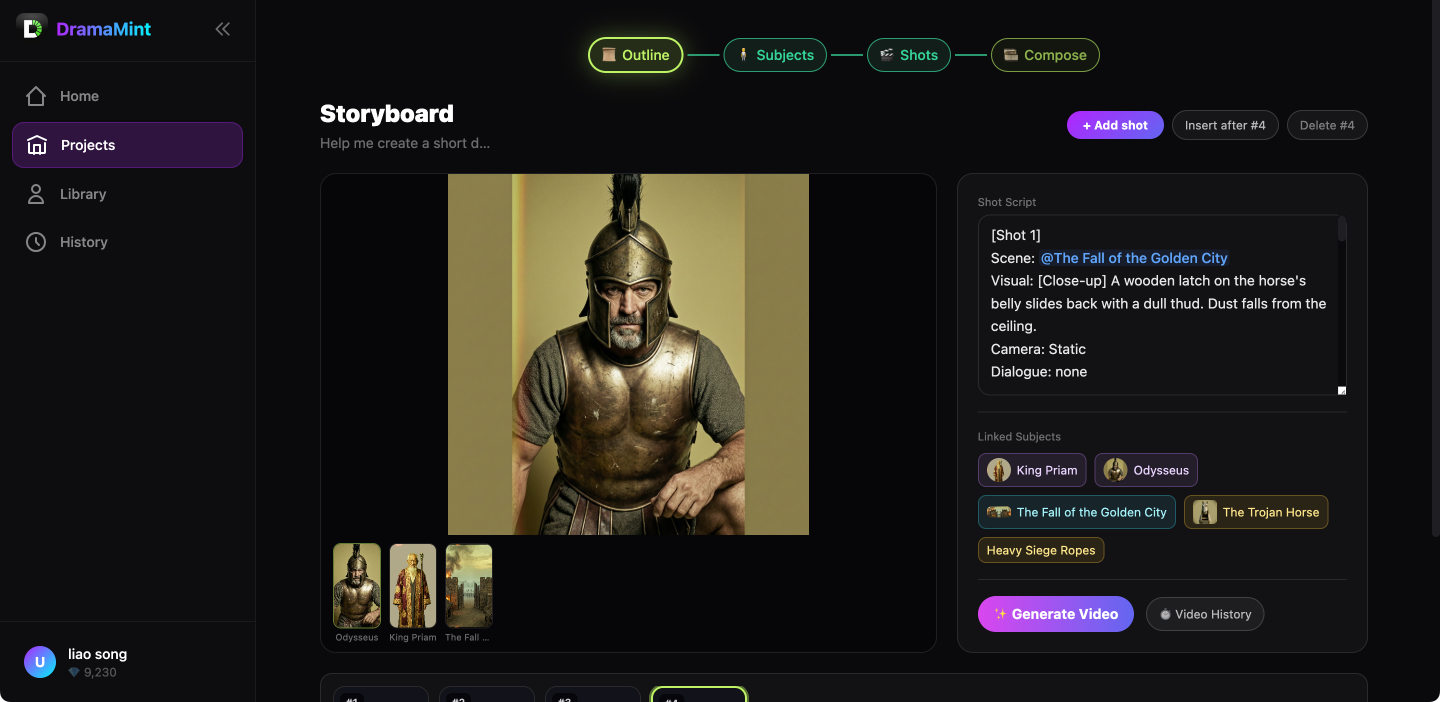Click the Trojan Horse chip thumbnail icon
The width and height of the screenshot is (1440, 702).
click(x=1205, y=512)
